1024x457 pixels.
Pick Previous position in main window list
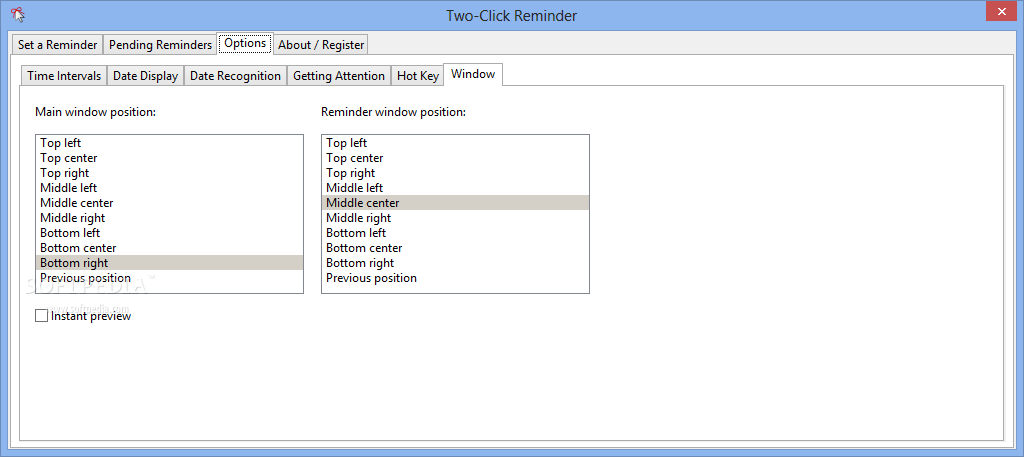pos(169,278)
